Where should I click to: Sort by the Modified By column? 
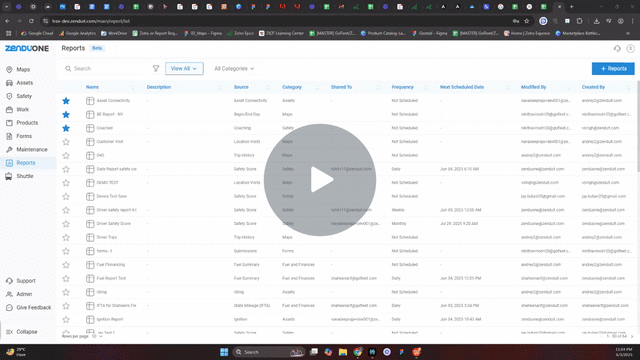coord(533,87)
